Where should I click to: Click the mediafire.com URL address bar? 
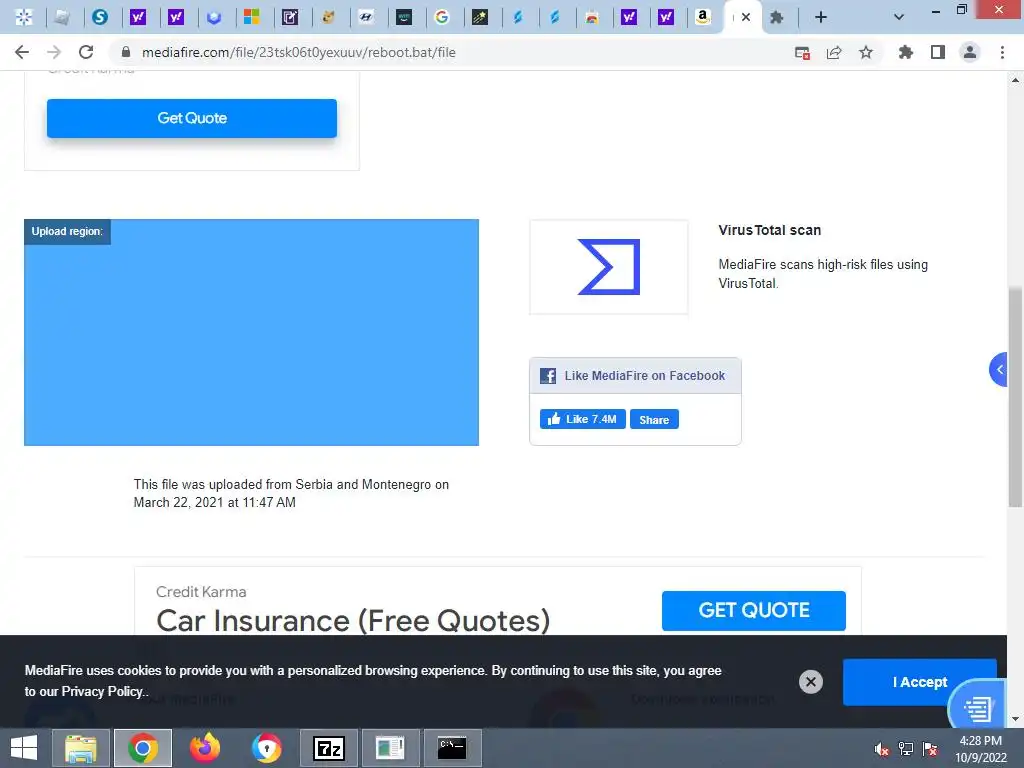[298, 52]
